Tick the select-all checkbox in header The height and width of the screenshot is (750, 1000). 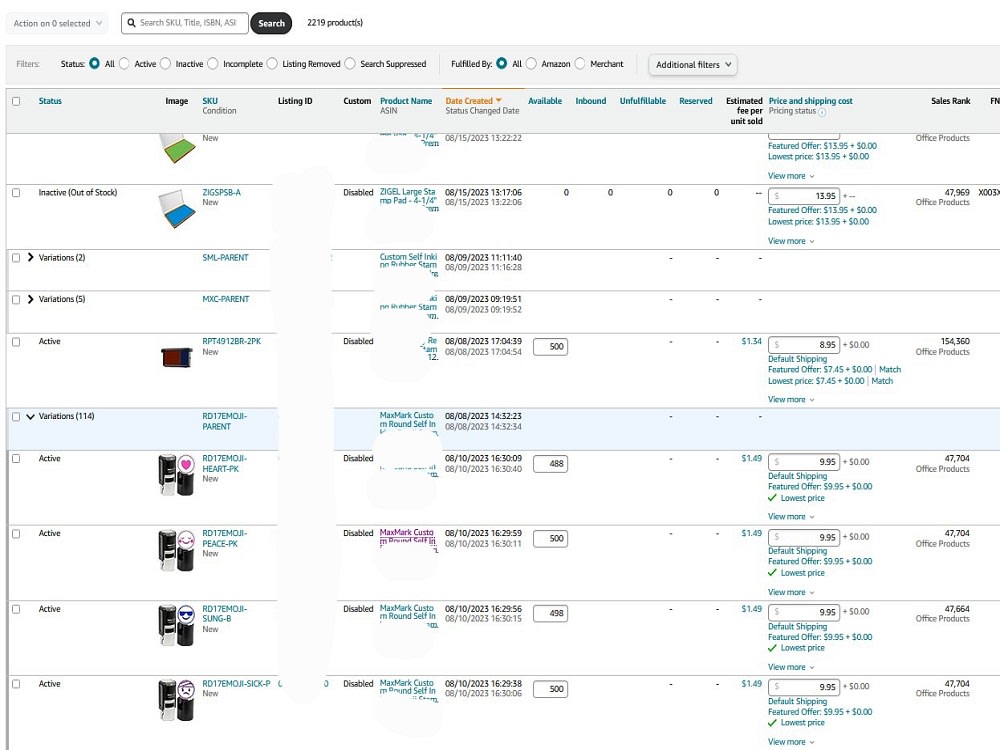click(x=16, y=101)
